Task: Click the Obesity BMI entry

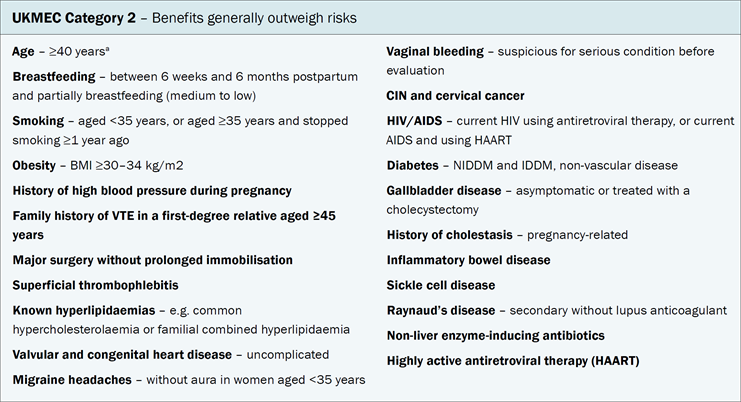Action: pyautogui.click(x=98, y=166)
